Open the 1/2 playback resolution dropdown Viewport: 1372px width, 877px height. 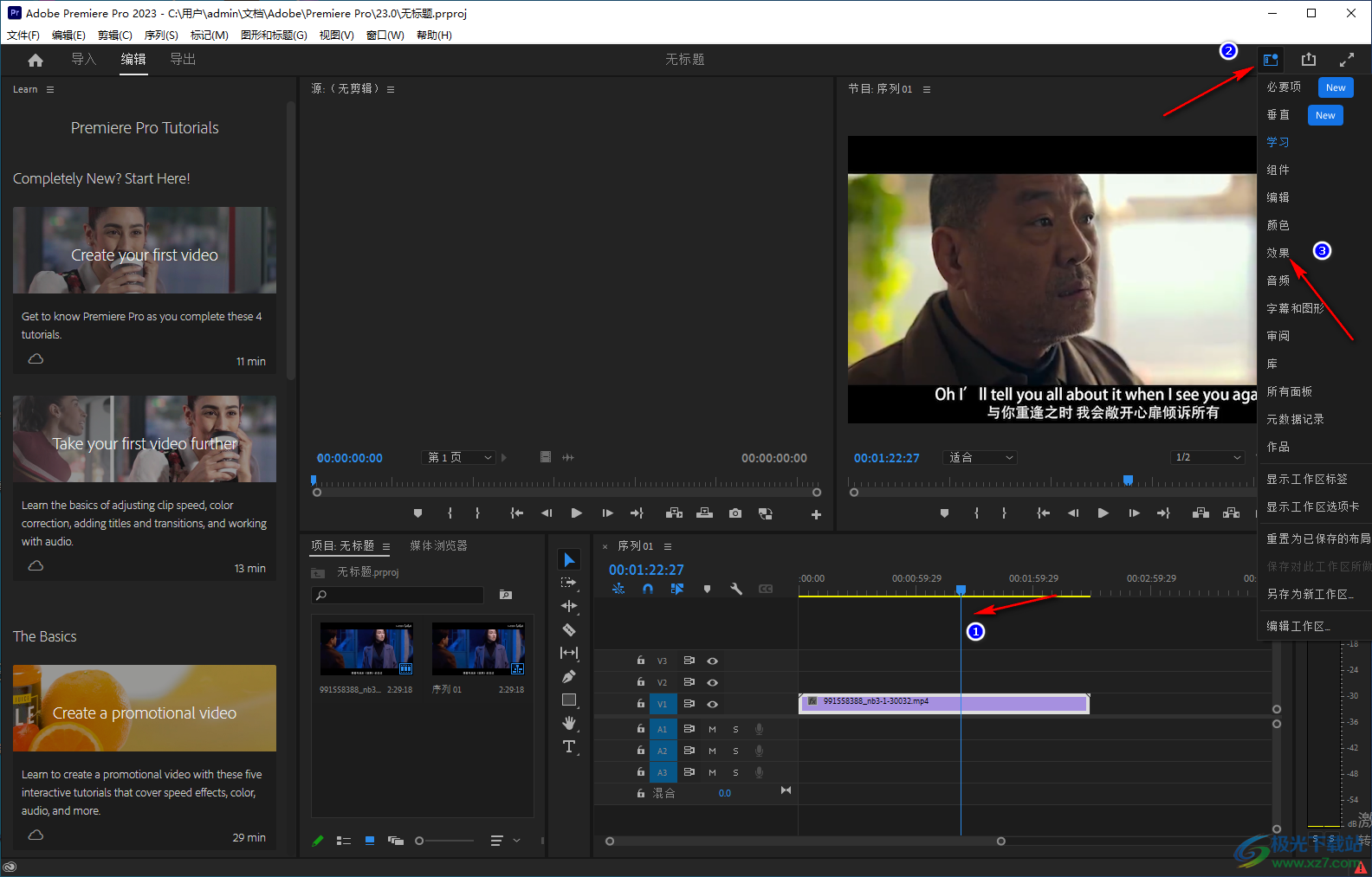pyautogui.click(x=1207, y=457)
